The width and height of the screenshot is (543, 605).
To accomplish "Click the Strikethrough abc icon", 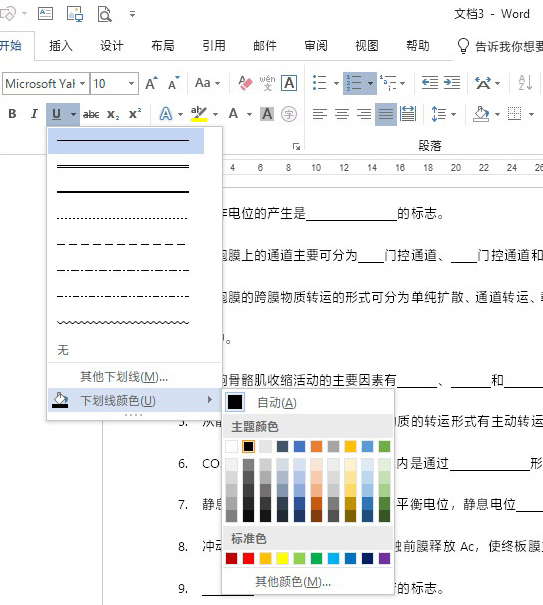I will pyautogui.click(x=91, y=114).
